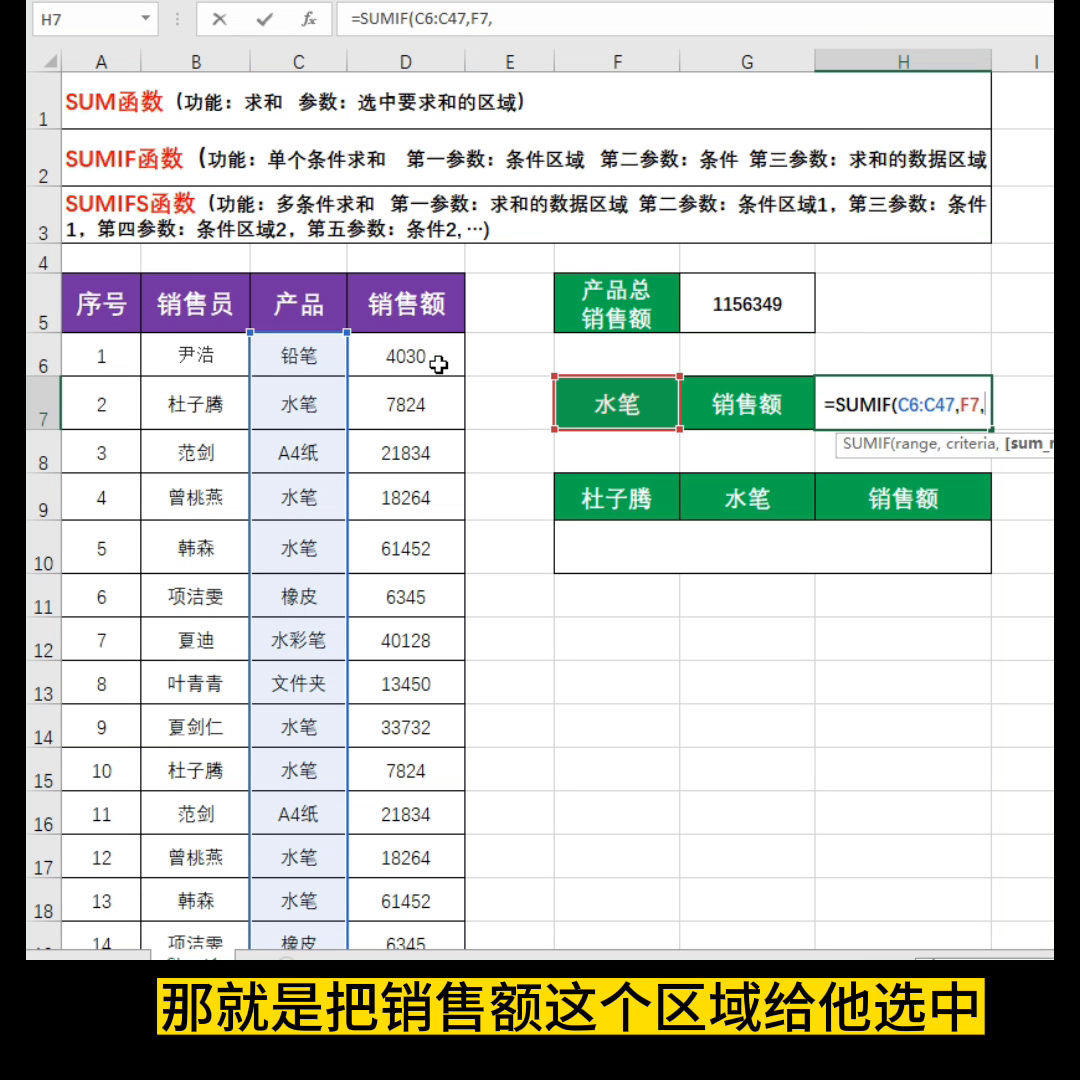This screenshot has width=1080, height=1080.
Task: Select column D header
Action: [406, 61]
